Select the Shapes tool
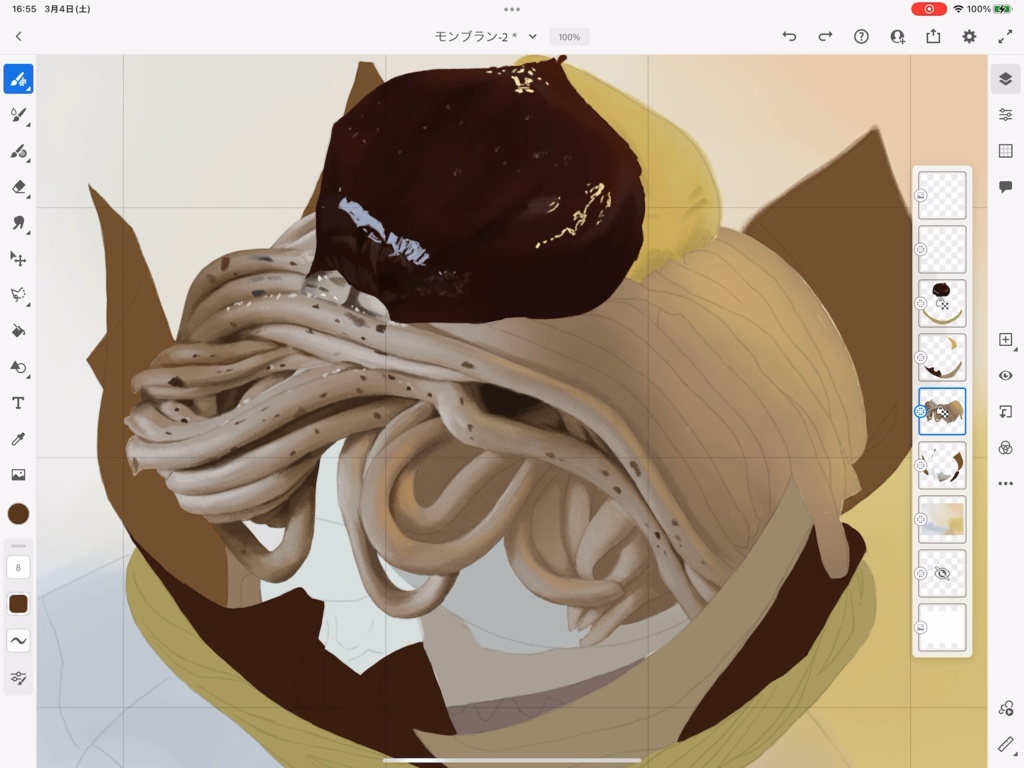Viewport: 1024px width, 768px height. [x=18, y=367]
